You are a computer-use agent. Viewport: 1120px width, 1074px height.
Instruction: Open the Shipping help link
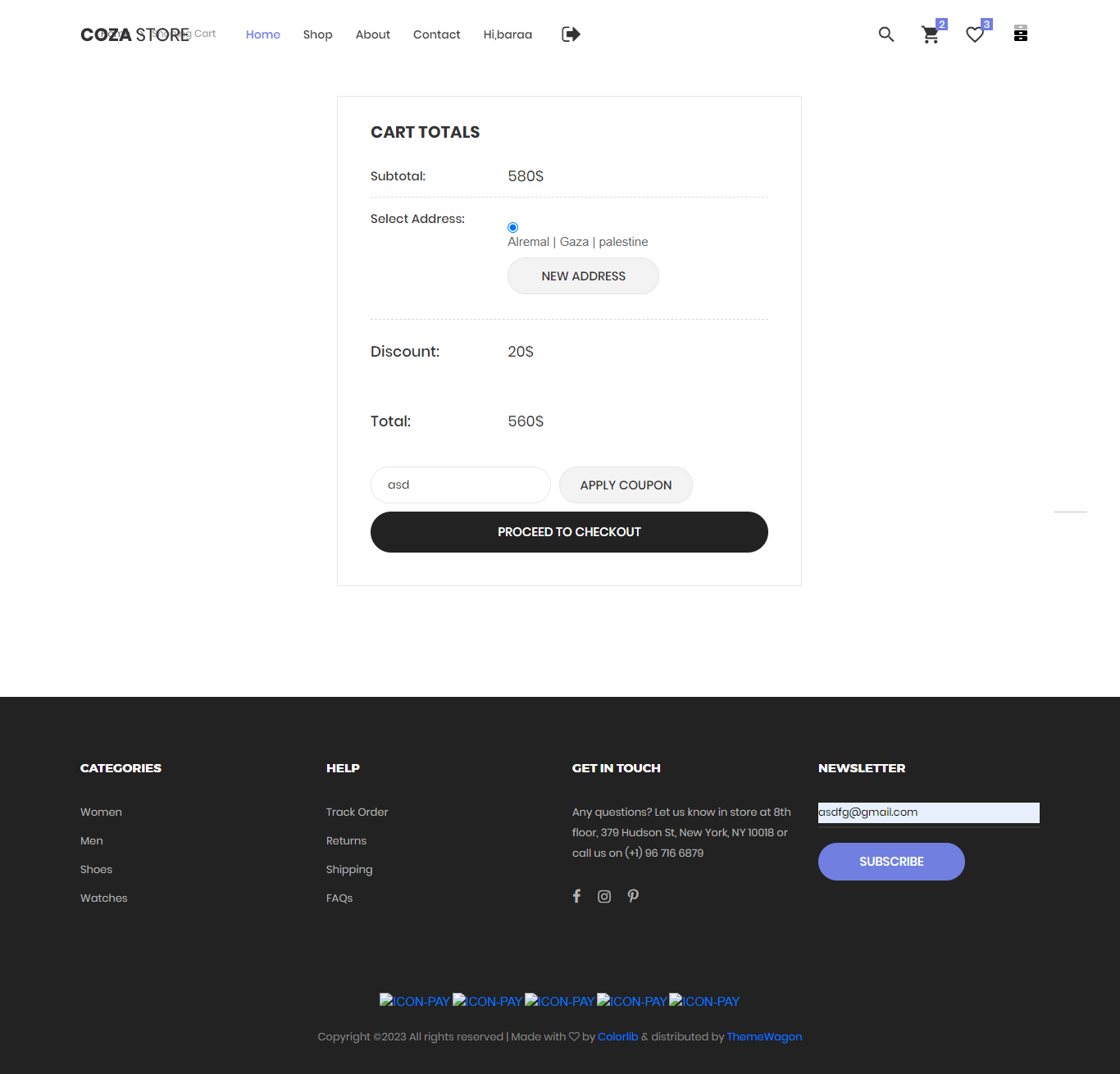tap(349, 870)
